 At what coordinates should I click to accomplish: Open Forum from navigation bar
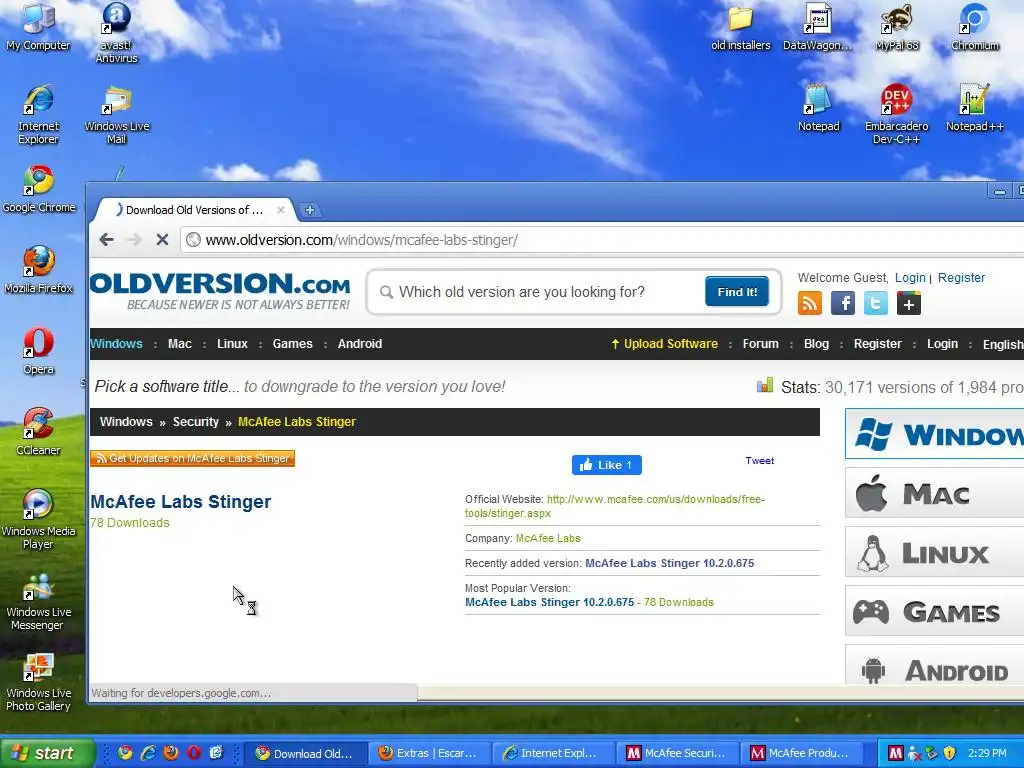click(760, 344)
